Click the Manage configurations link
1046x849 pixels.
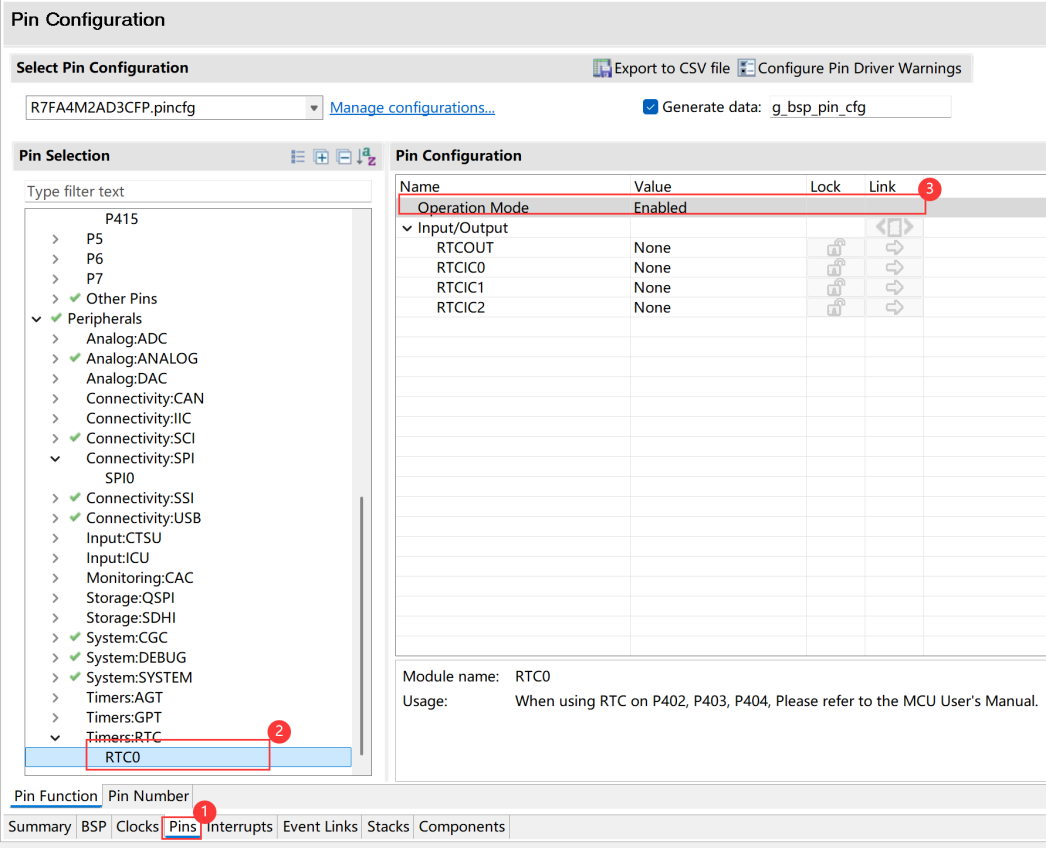(412, 107)
